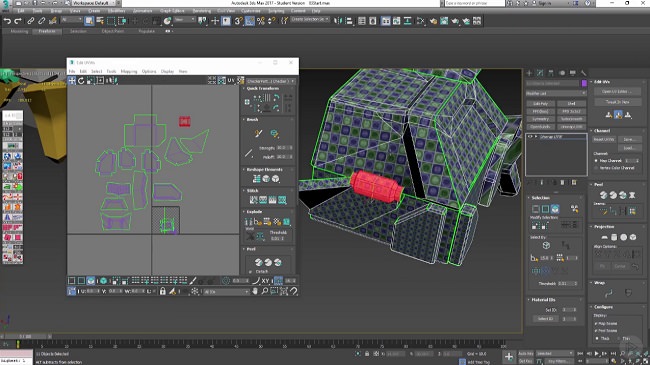Click the Paint Movement brush icon
Screen dimensions: 650x365
(259, 133)
